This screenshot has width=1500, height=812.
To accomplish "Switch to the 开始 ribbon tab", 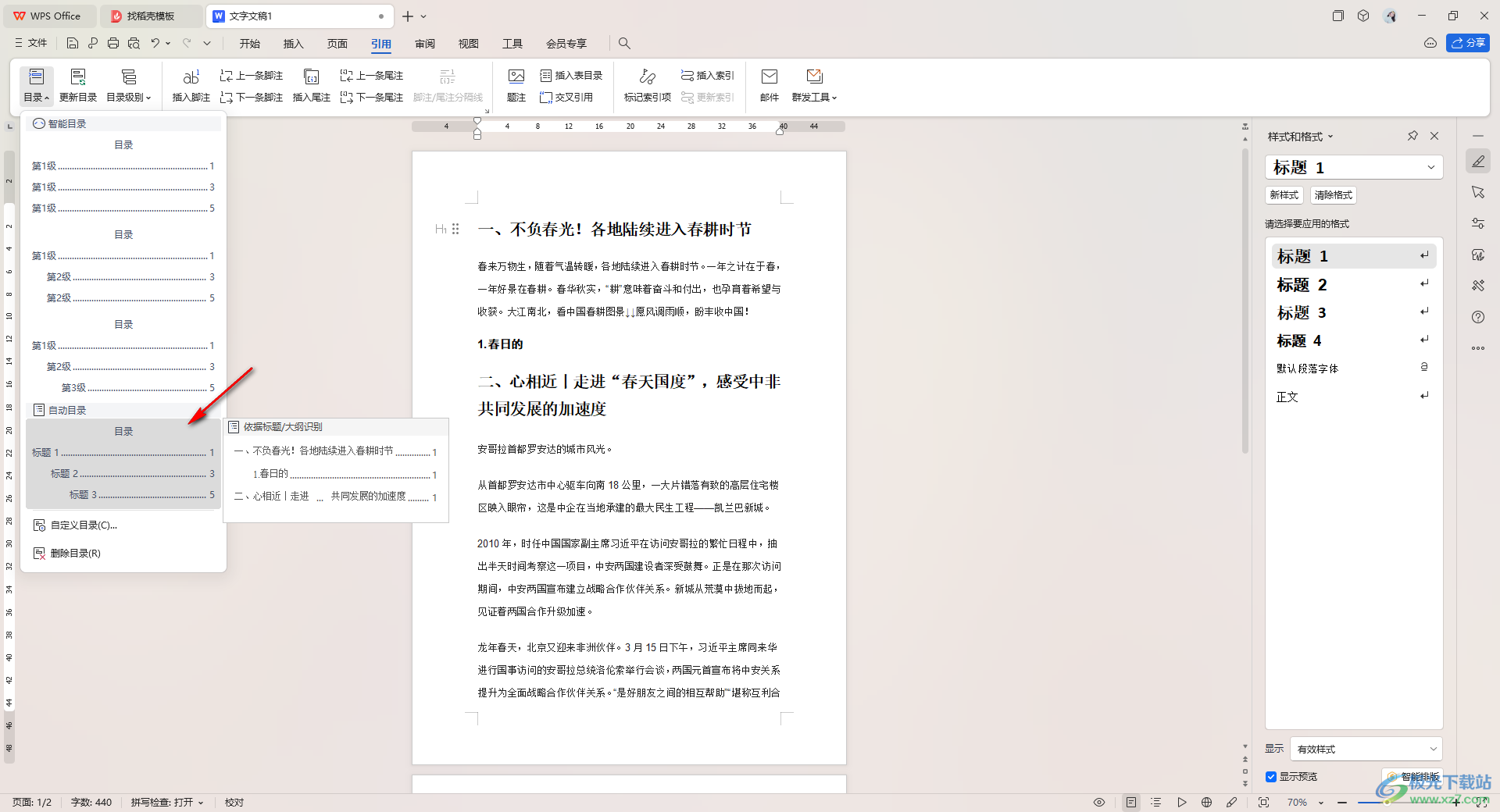I will click(250, 44).
